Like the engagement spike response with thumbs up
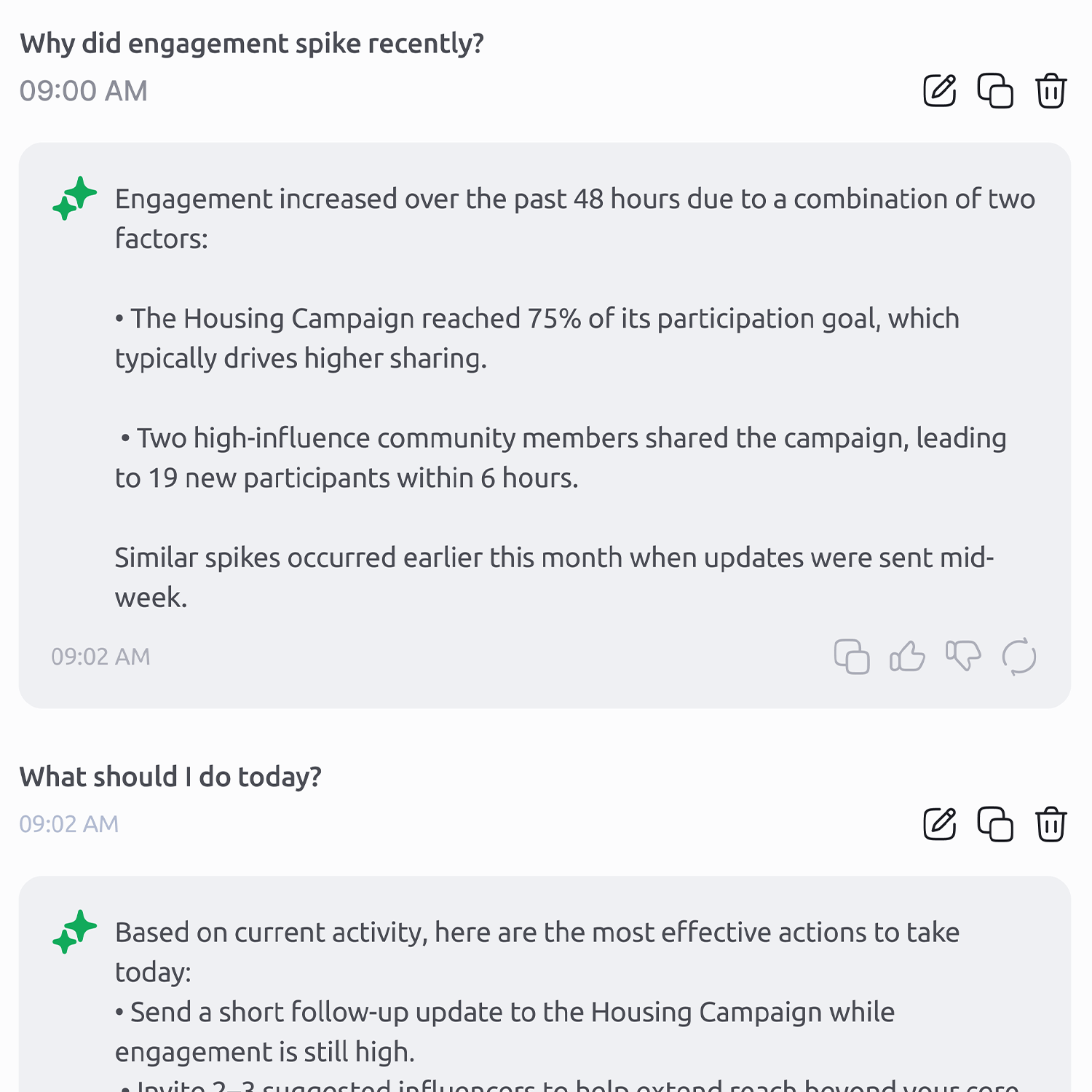 907,657
